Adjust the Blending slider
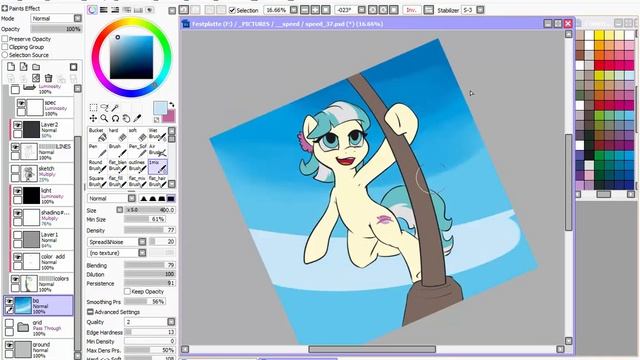 [150, 265]
